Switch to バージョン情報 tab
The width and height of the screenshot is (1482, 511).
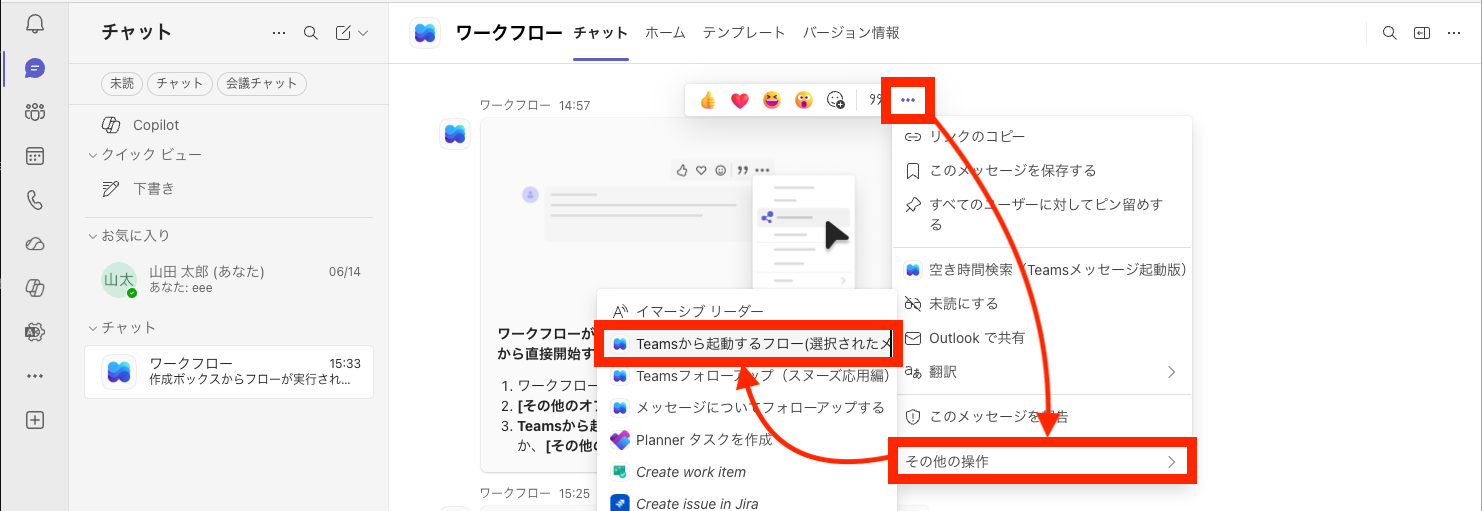(x=851, y=33)
